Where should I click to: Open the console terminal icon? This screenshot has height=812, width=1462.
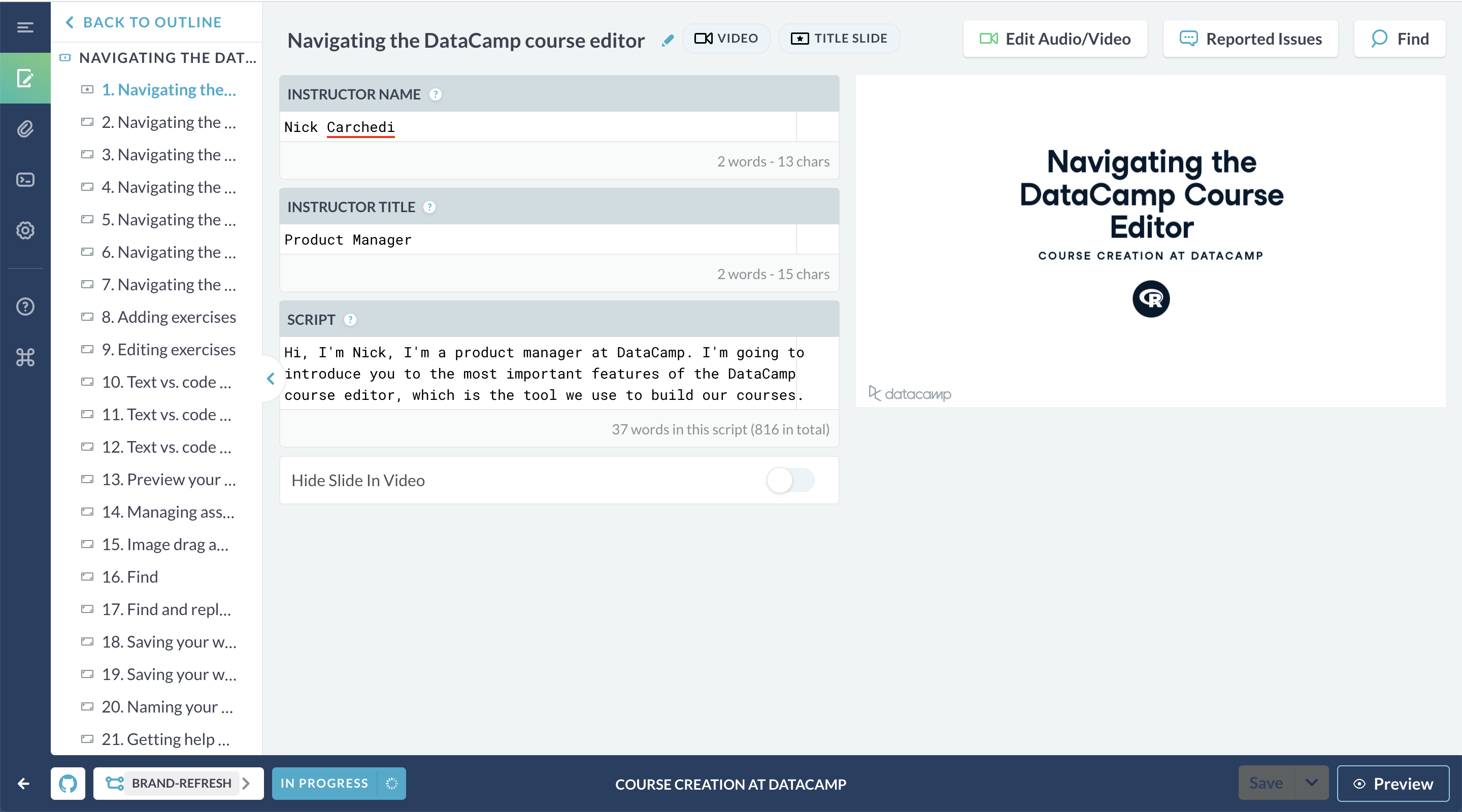pos(25,179)
